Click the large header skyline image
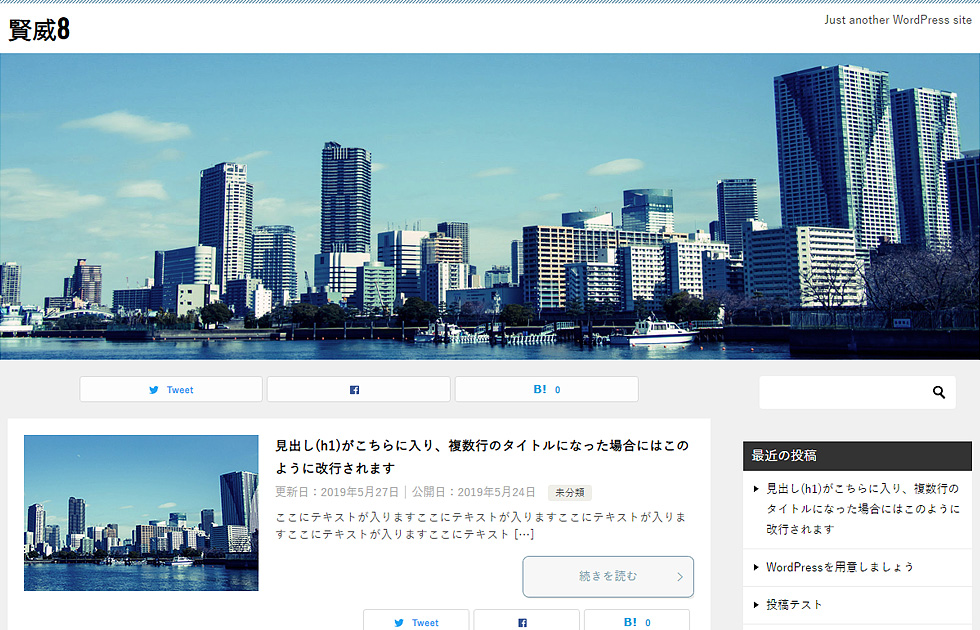Viewport: 980px width, 630px height. 490,206
